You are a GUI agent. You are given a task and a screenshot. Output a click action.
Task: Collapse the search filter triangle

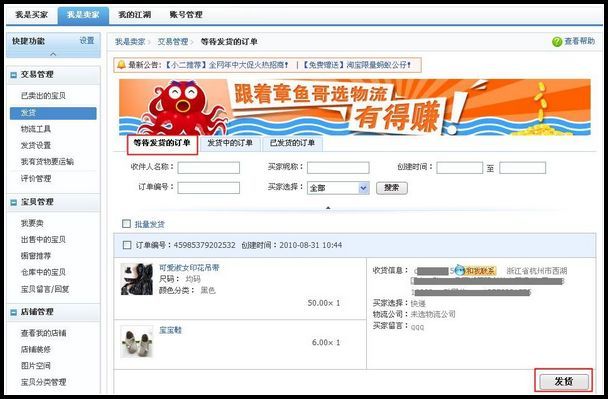[328, 208]
